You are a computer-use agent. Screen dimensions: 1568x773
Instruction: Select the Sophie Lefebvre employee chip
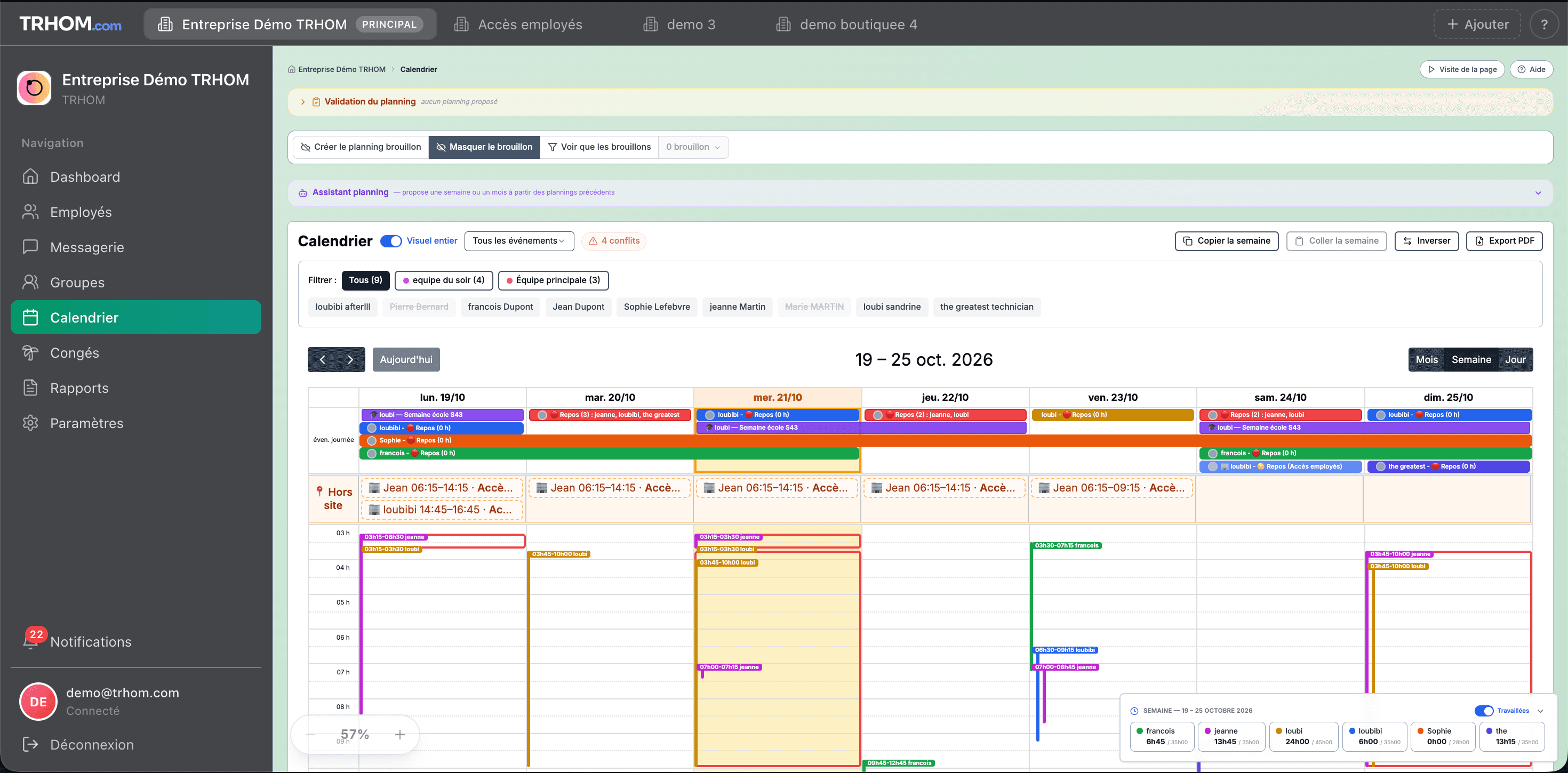pyautogui.click(x=657, y=307)
